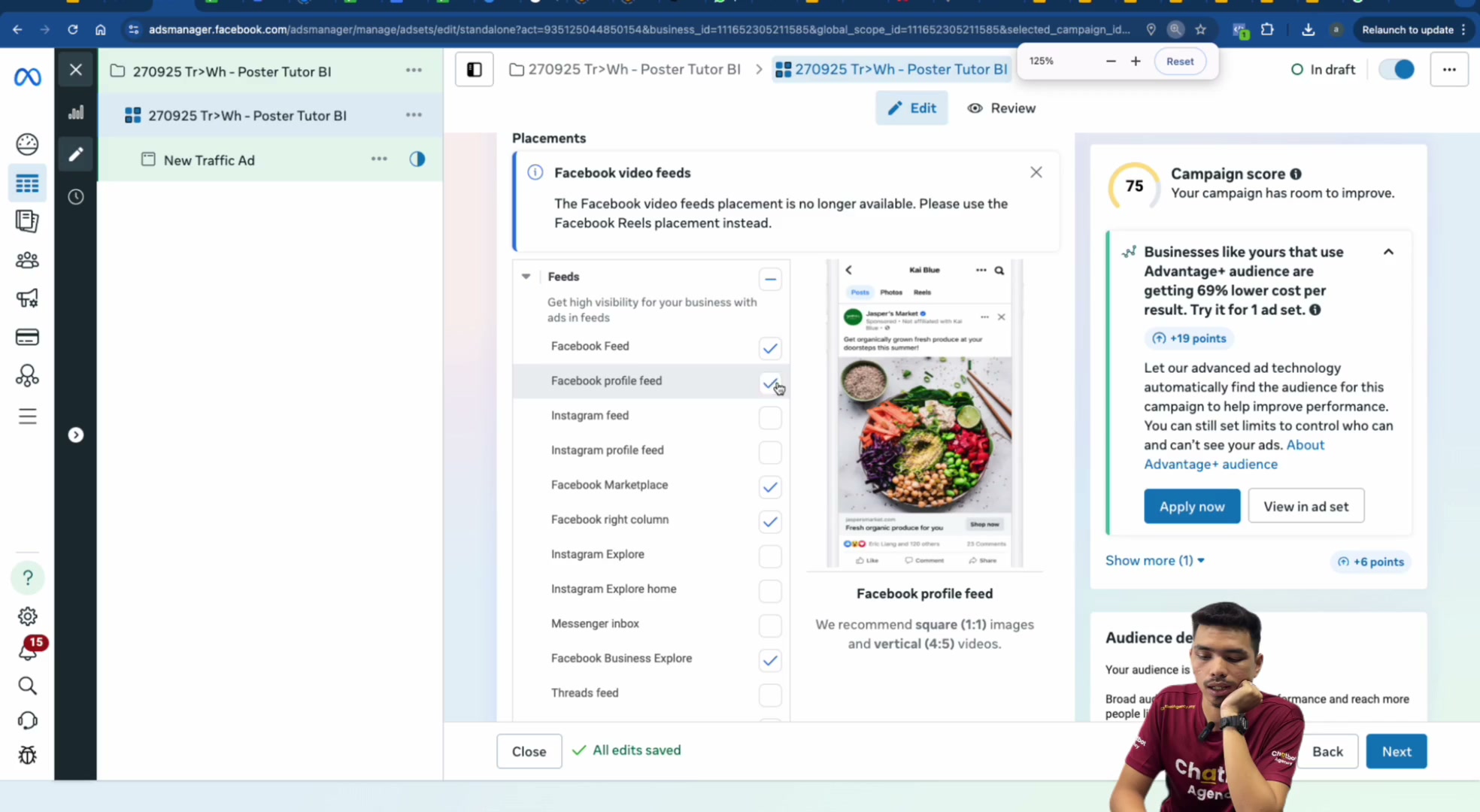Screen dimensions: 1480x812
Task: Open All tools hamburger menu icon
Action: coord(27,417)
